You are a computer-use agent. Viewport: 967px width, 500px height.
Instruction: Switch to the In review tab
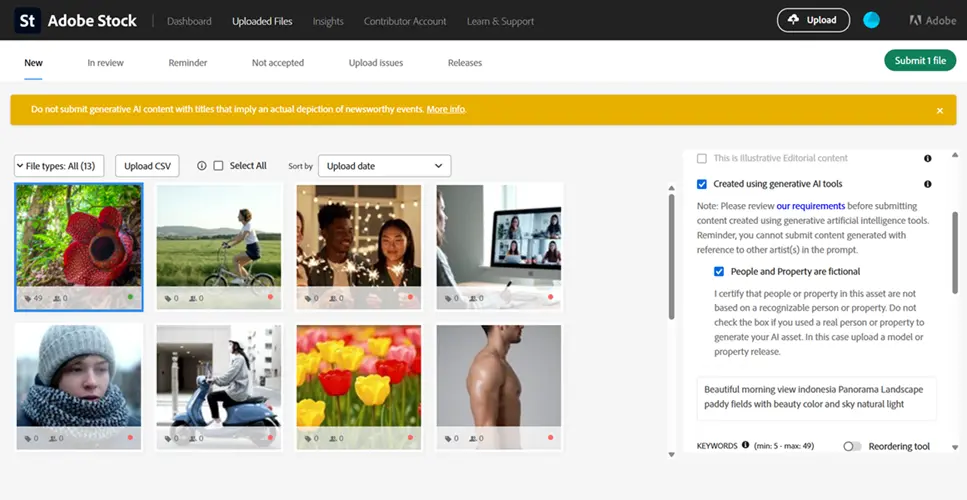(x=105, y=62)
